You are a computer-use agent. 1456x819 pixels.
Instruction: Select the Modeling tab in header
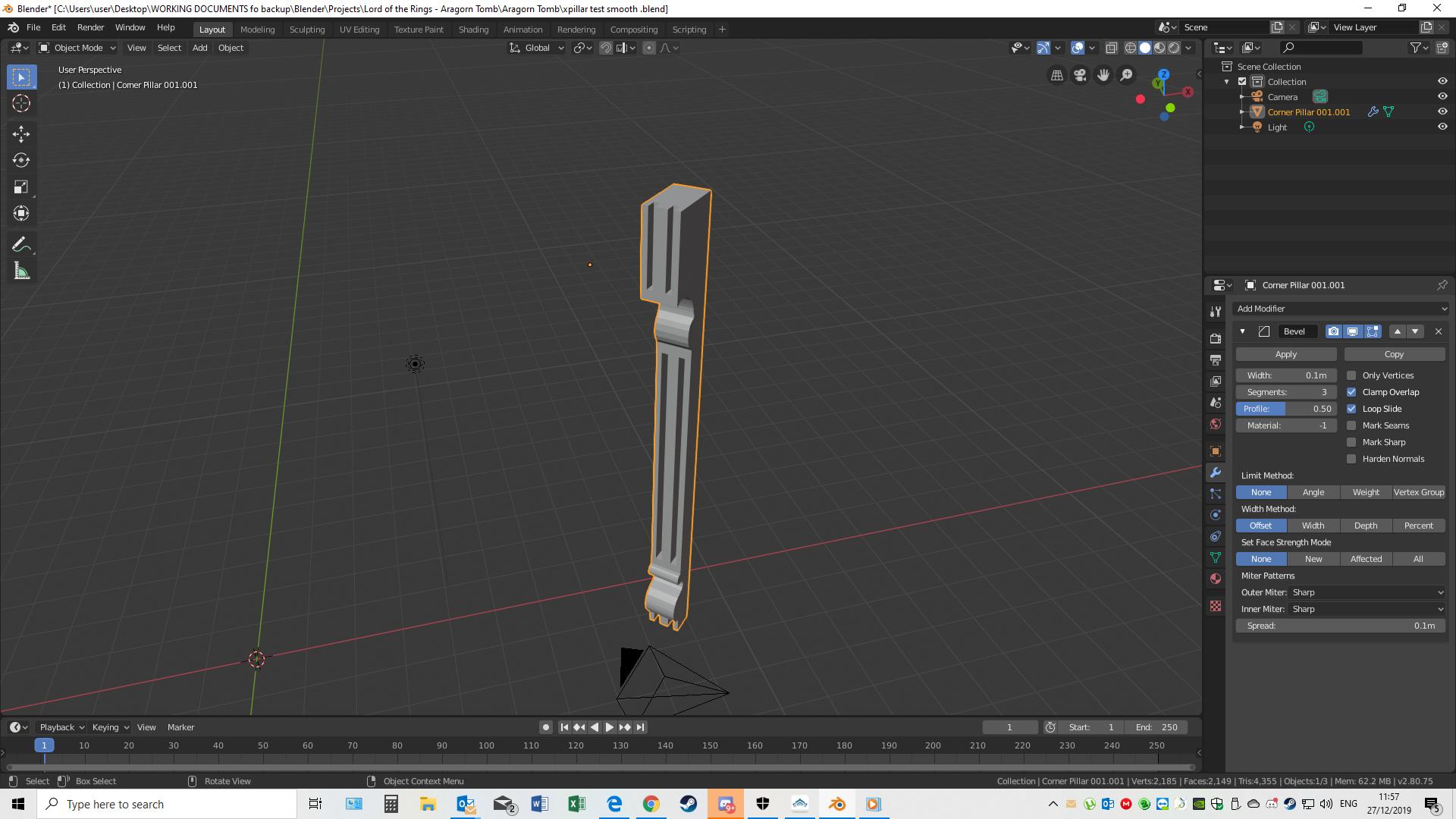(257, 29)
